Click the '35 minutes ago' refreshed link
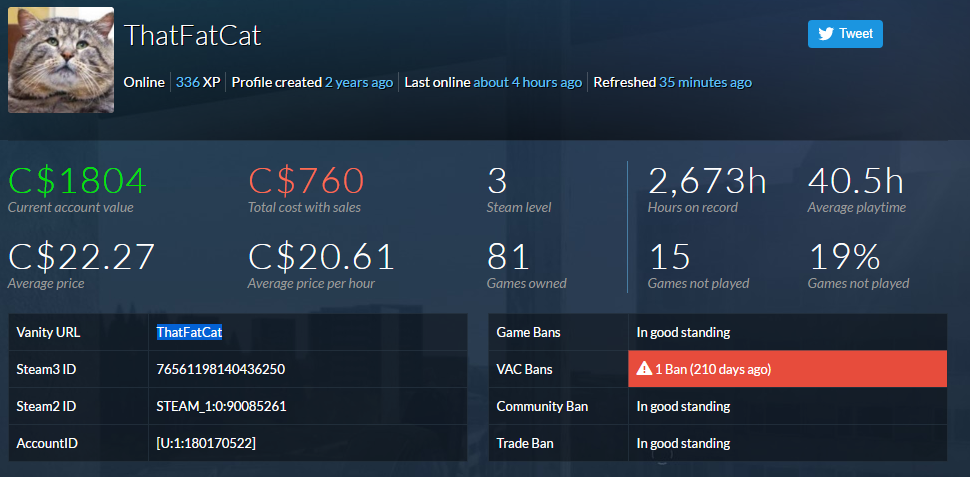The height and width of the screenshot is (477, 970). click(705, 82)
